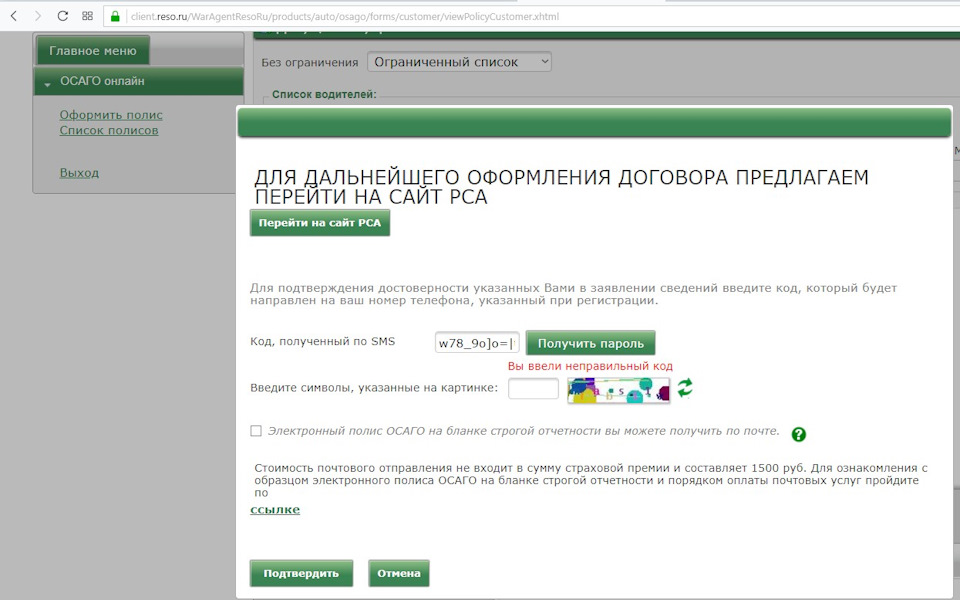Focus the captcha symbols input field
960x600 pixels.
[533, 388]
